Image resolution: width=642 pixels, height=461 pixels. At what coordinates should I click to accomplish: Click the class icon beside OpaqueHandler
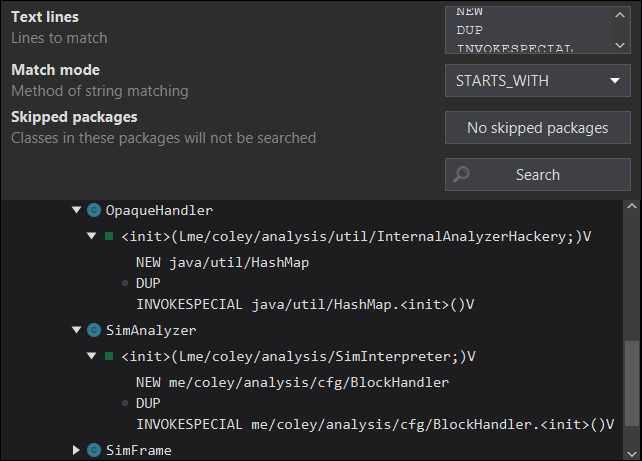94,210
